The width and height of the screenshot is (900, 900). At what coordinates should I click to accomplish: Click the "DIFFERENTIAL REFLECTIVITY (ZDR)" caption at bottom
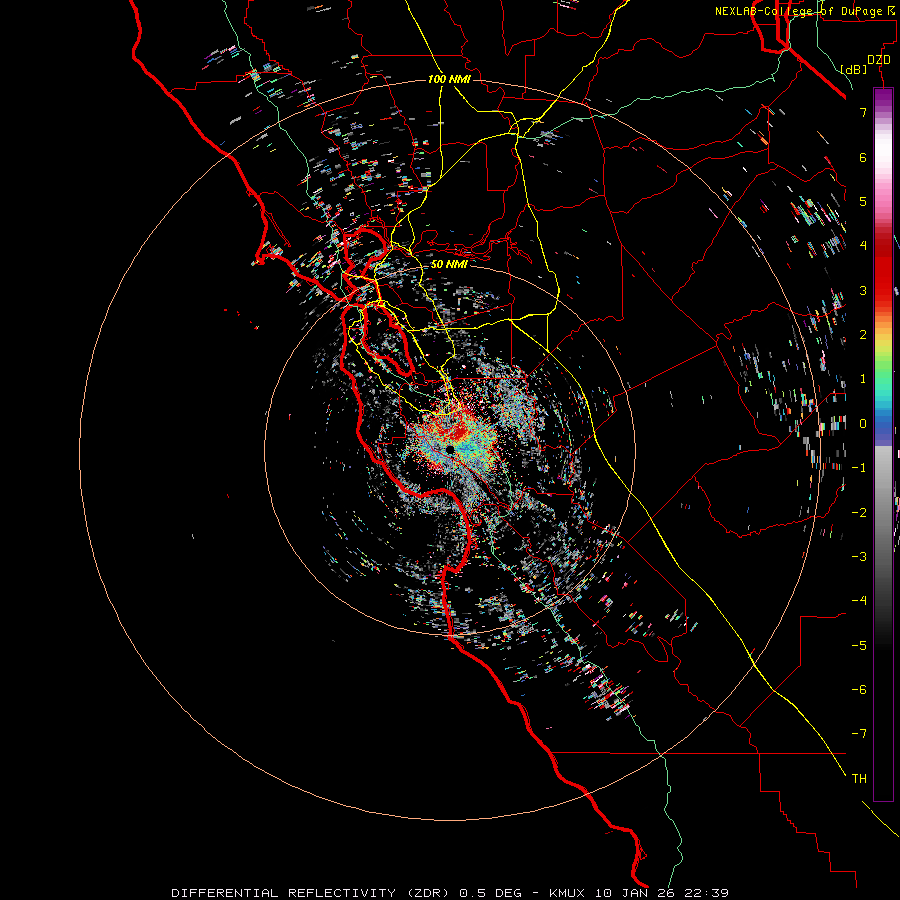tap(312, 893)
